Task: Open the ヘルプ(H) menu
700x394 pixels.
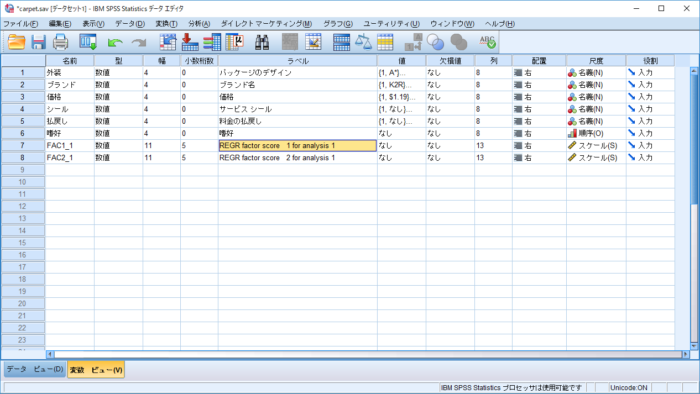Action: [500, 24]
